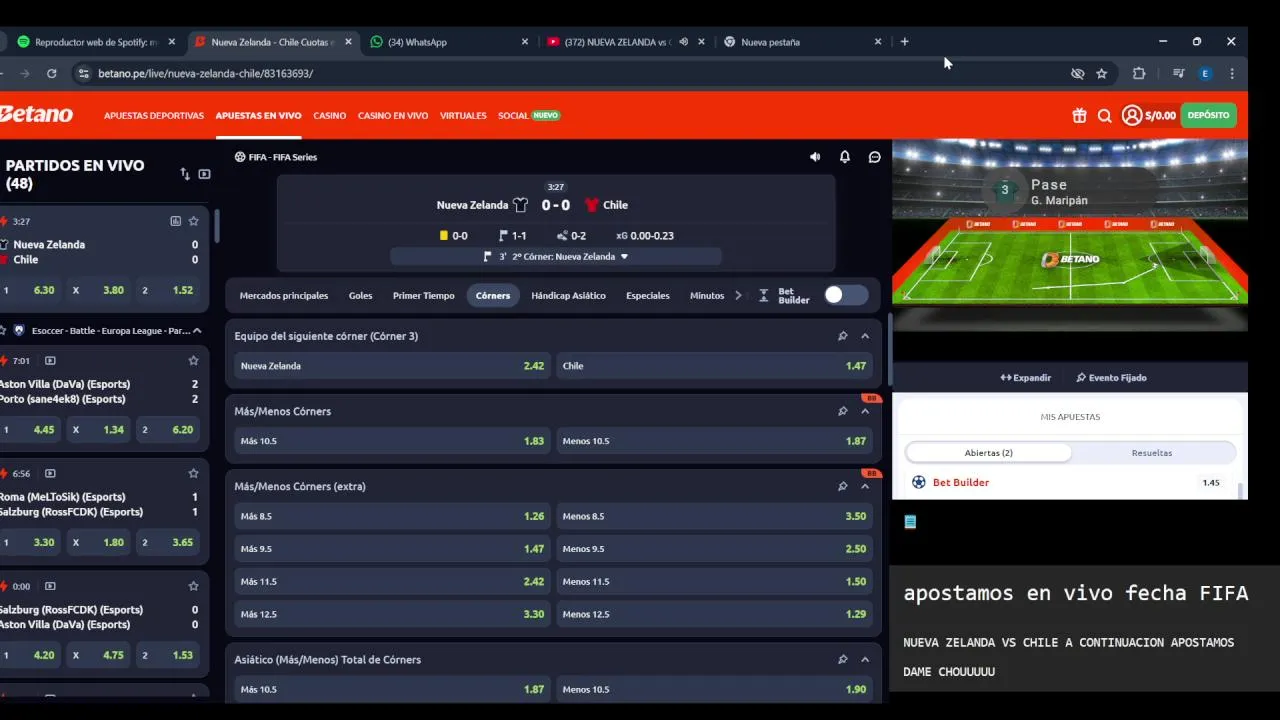1280x720 pixels.
Task: Click Evento Fijado button
Action: (1111, 378)
